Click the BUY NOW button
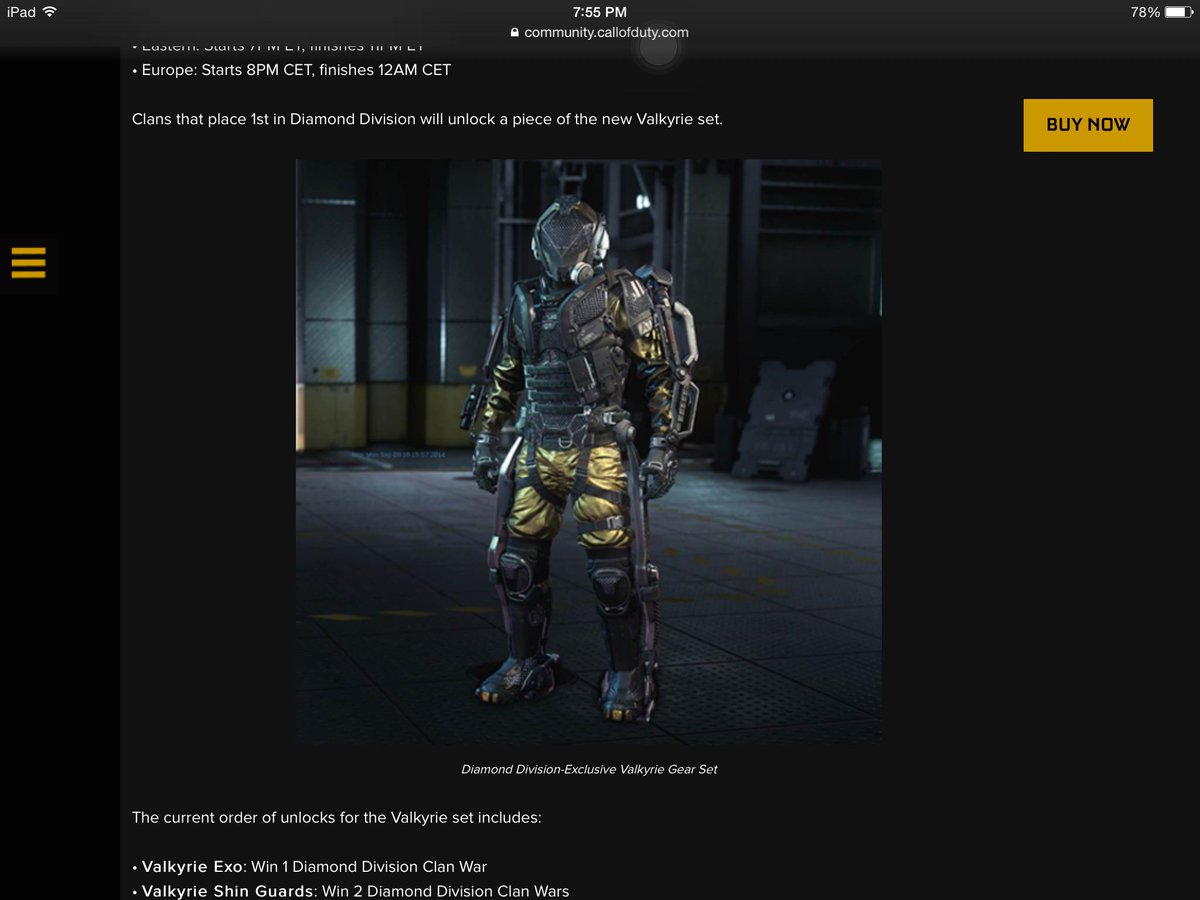This screenshot has width=1200, height=900. [1088, 125]
